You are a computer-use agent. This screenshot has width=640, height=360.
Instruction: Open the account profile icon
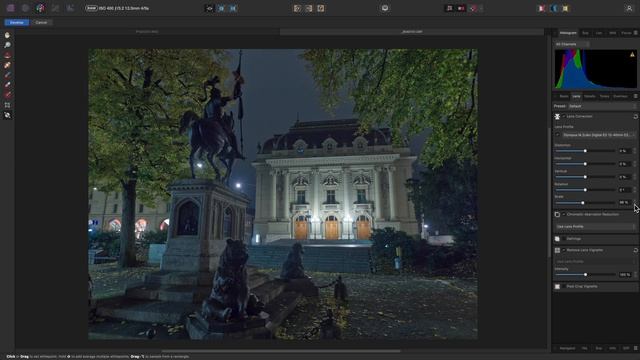point(629,8)
